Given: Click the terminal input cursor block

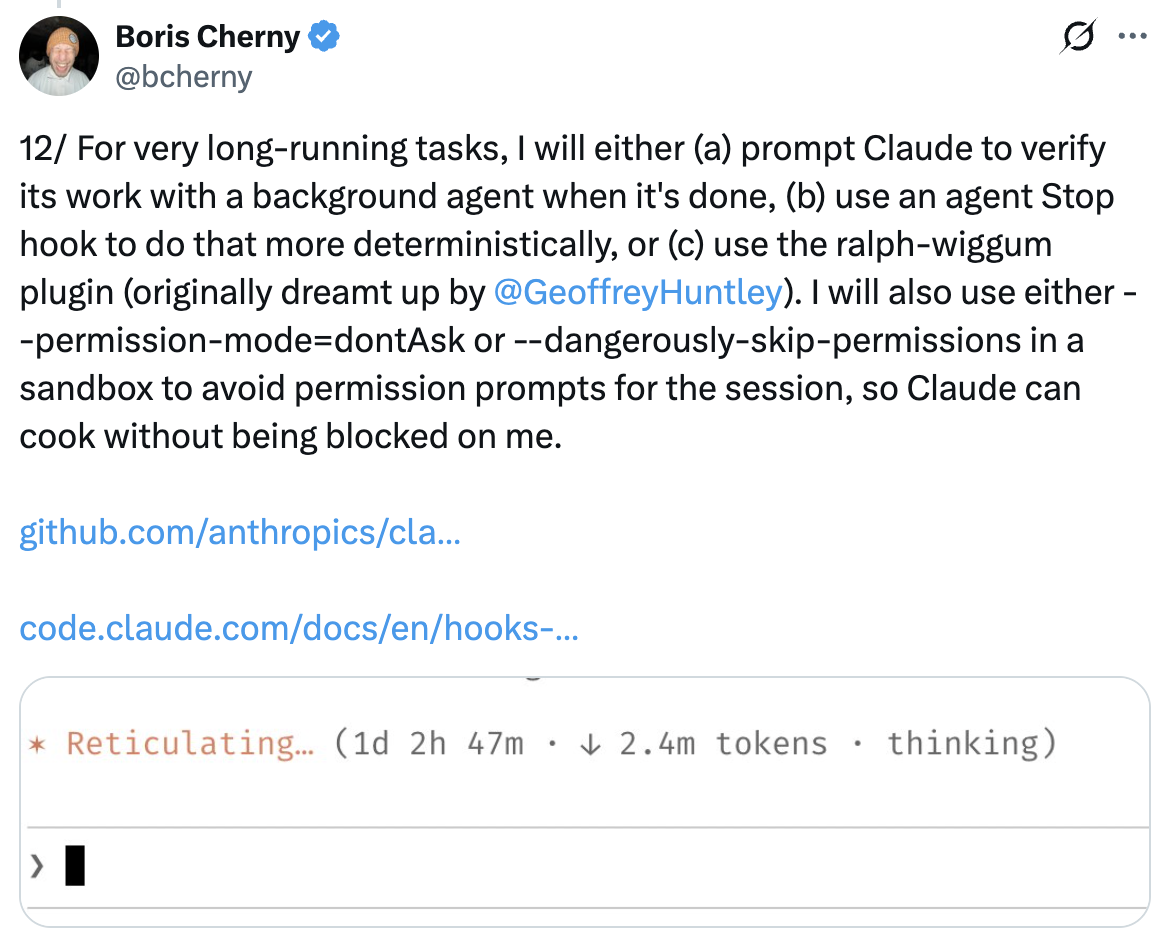Looking at the screenshot, I should coord(76,864).
